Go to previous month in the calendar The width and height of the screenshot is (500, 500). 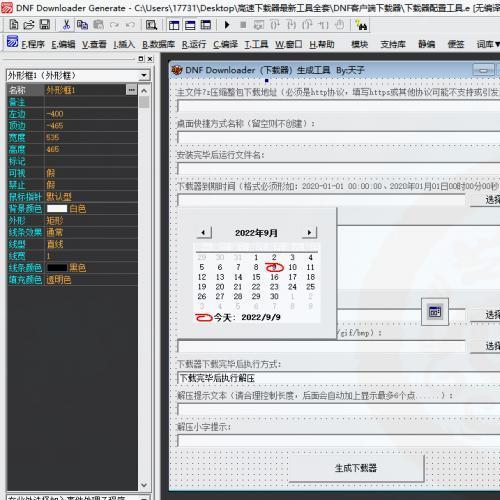point(203,232)
